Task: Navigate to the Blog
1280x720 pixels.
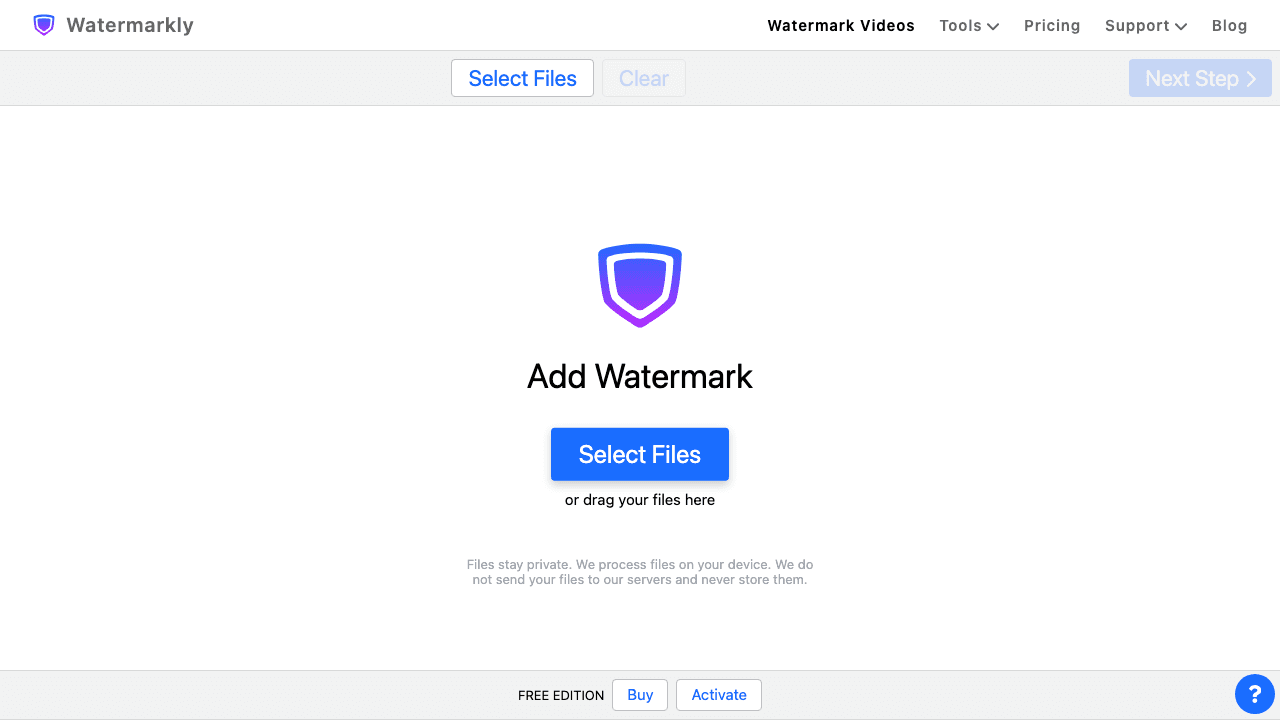Action: coord(1229,25)
